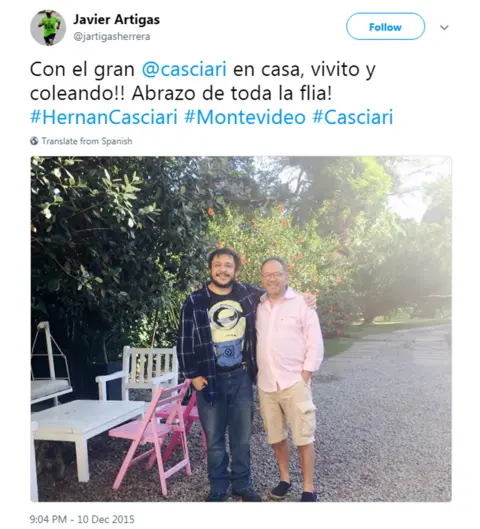Screen dimensions: 480x529
Task: Click the tweet timestamp 9:04 PM
Action: click(x=48, y=519)
